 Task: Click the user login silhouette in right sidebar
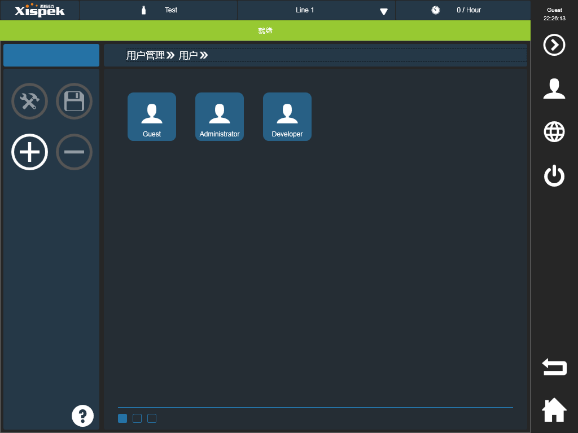(554, 89)
